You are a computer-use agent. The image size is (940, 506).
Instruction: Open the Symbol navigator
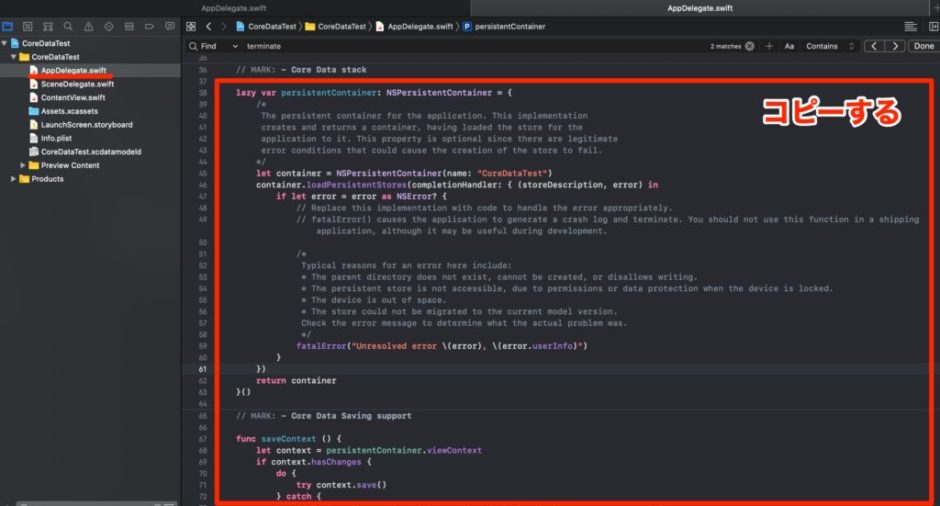[48, 26]
